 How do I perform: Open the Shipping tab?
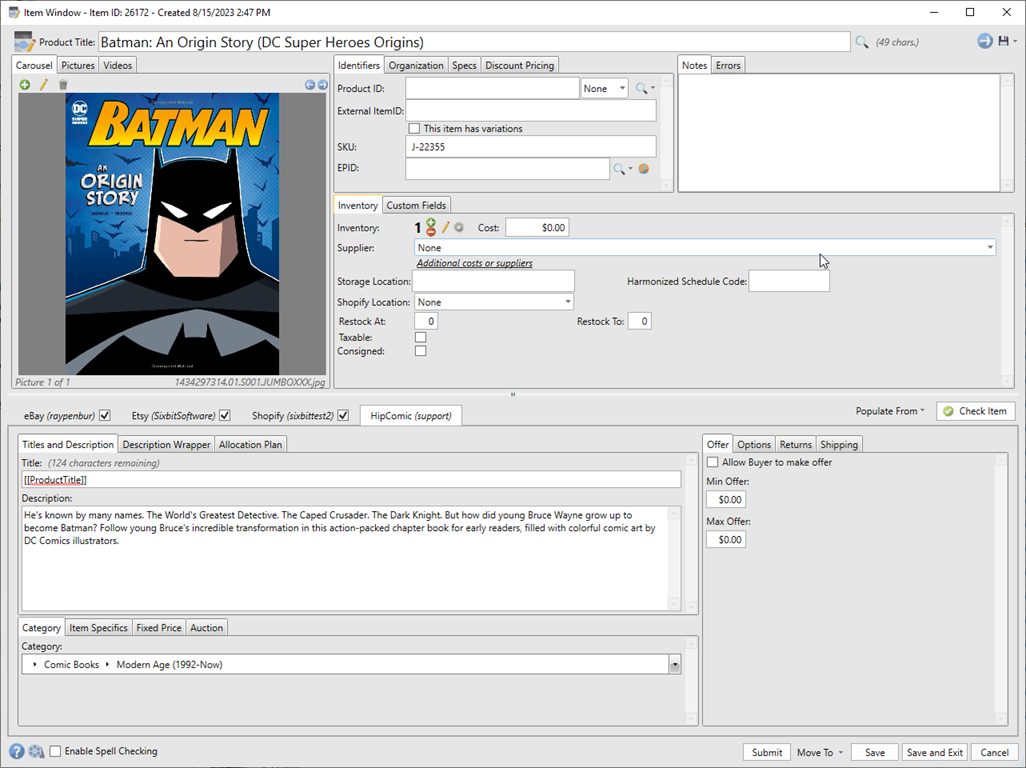tap(839, 445)
